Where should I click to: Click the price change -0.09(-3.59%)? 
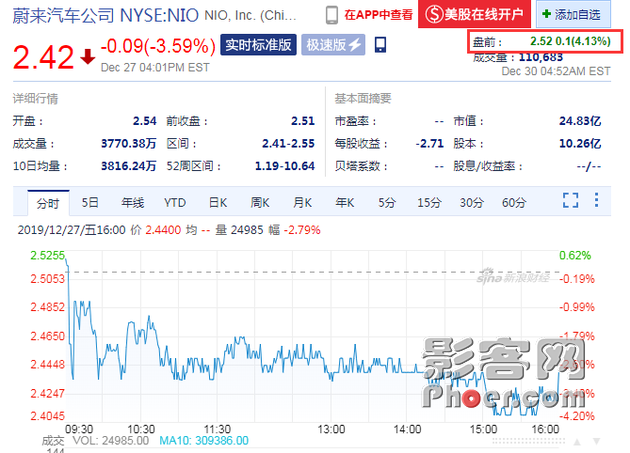pyautogui.click(x=158, y=45)
